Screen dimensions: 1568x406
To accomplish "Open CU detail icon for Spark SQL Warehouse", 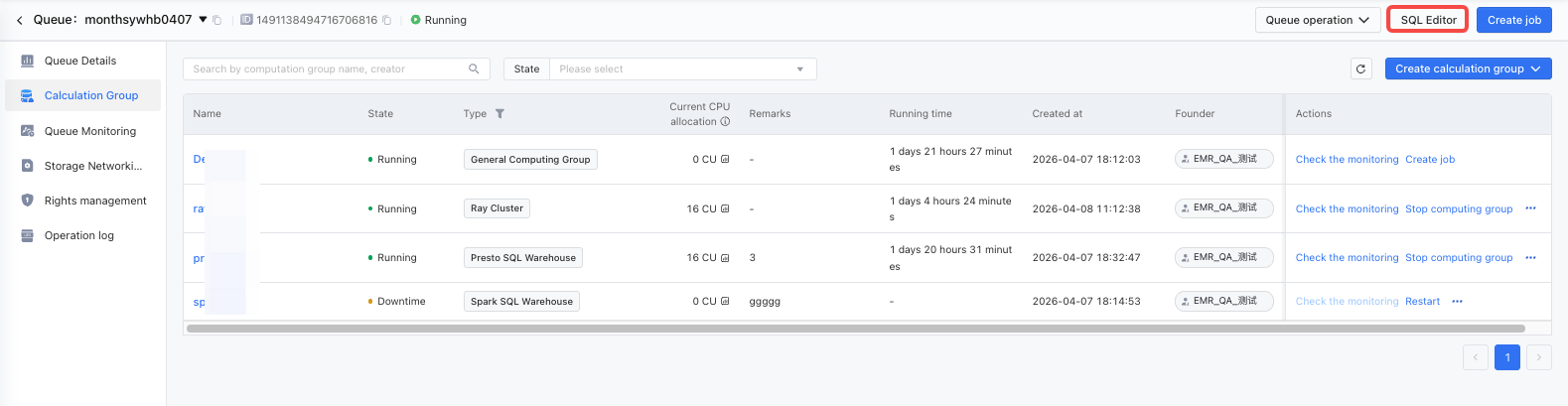I will [725, 302].
